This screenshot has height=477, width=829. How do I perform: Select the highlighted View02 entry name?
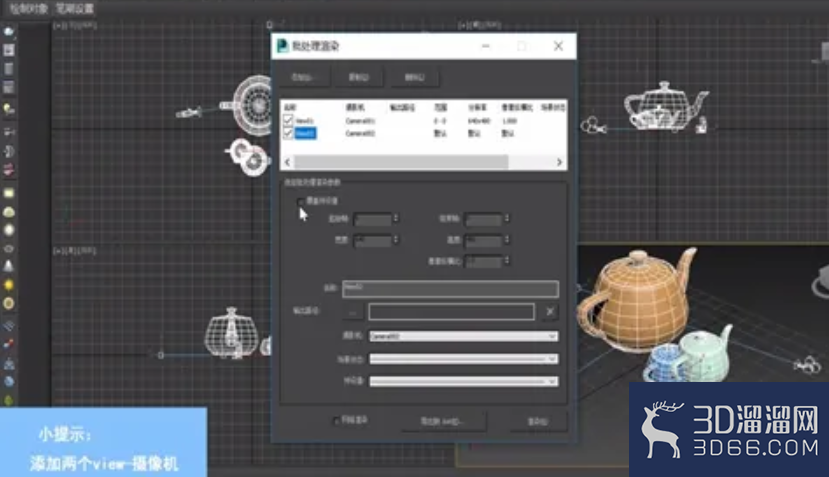305,133
